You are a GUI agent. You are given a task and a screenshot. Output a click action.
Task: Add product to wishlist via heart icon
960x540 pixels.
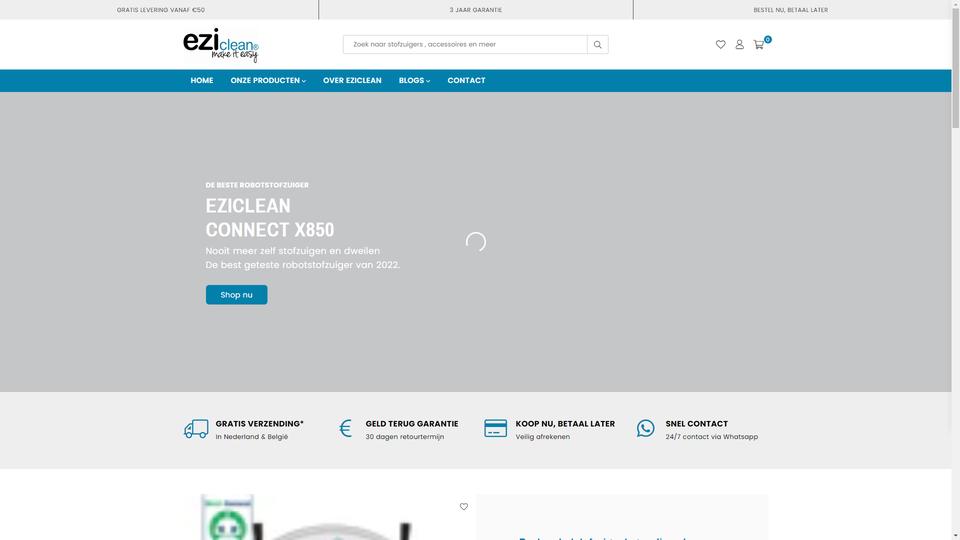pyautogui.click(x=464, y=507)
